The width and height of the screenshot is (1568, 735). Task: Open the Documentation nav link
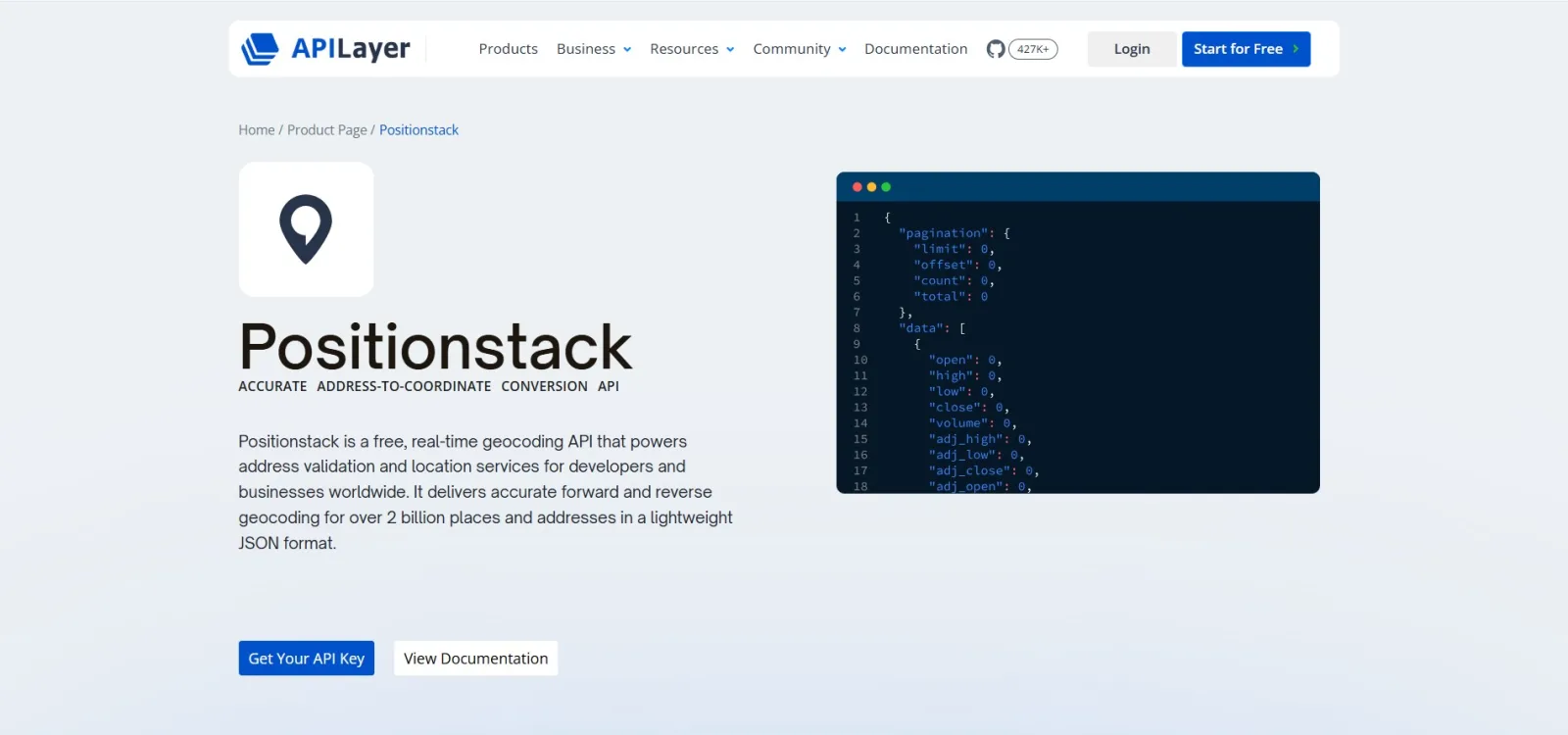coord(915,49)
